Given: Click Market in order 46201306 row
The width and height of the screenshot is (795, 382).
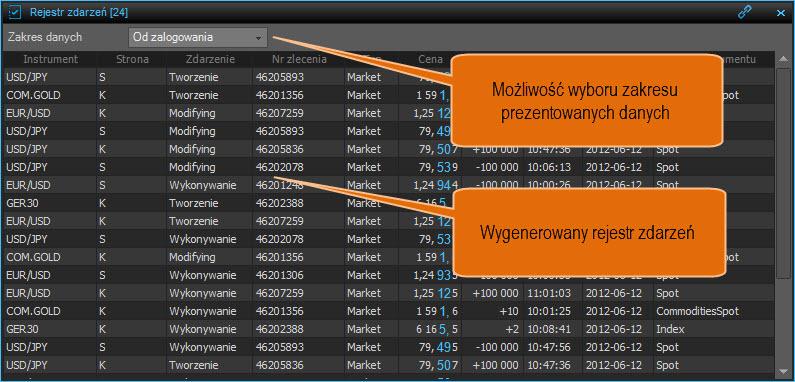Looking at the screenshot, I should tap(364, 275).
